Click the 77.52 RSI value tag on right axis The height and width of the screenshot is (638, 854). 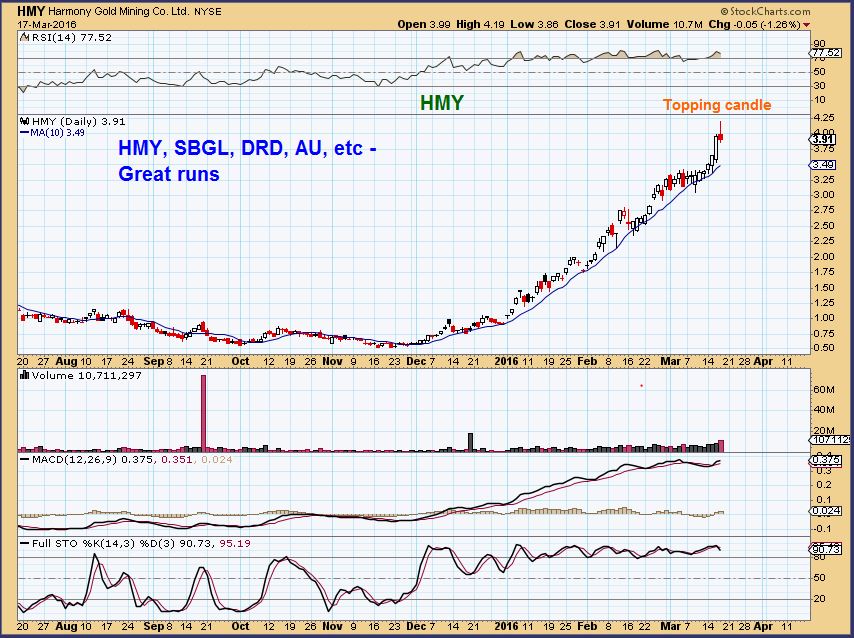tap(825, 53)
